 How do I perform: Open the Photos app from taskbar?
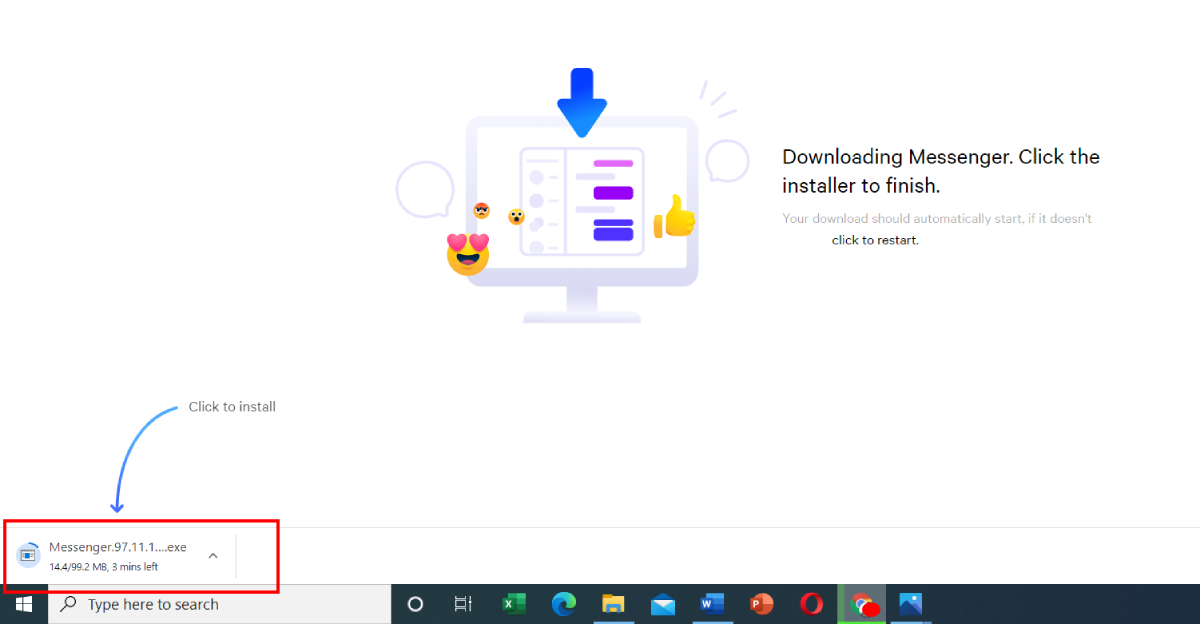(x=910, y=604)
